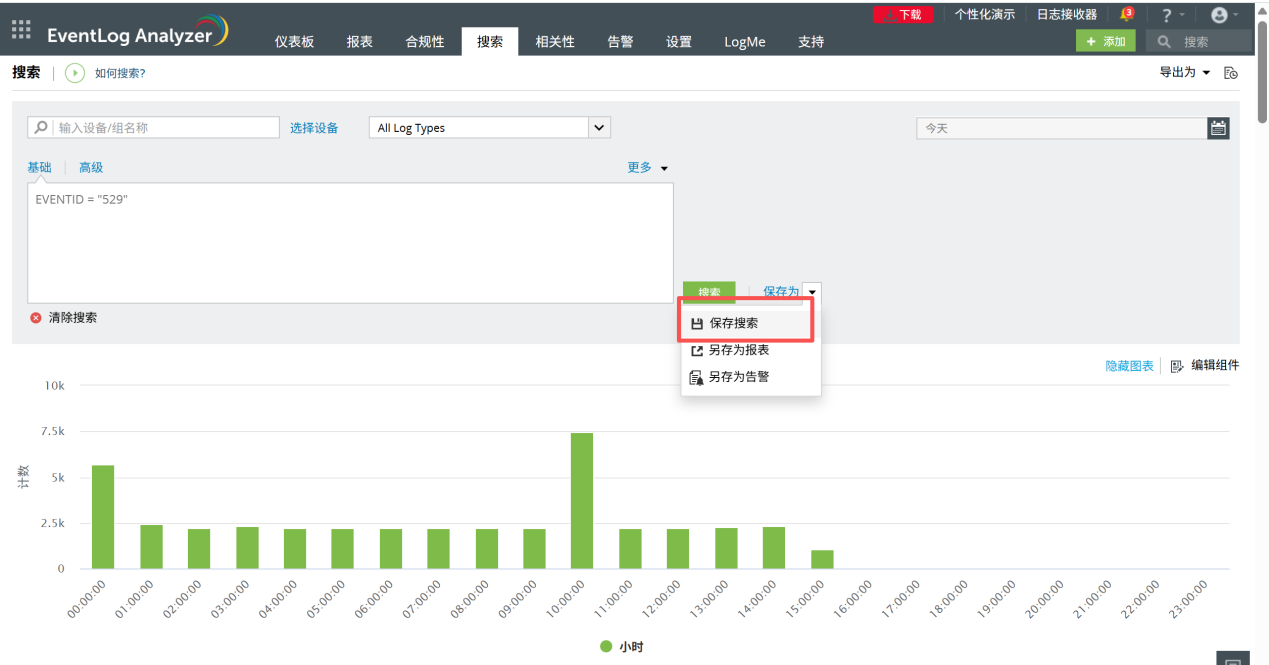Toggle the 小时 legend series marker
Screen dimensions: 1269x665
606,647
